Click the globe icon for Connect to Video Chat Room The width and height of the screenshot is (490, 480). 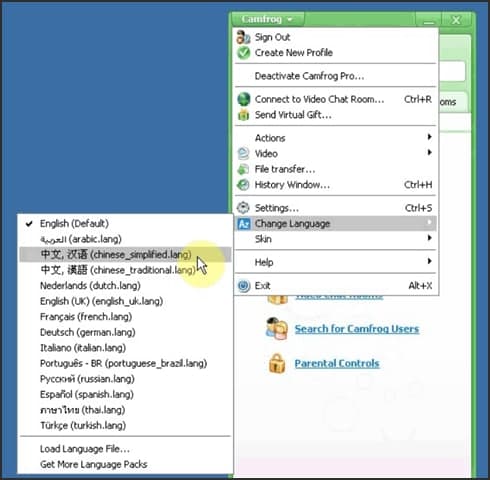point(244,99)
